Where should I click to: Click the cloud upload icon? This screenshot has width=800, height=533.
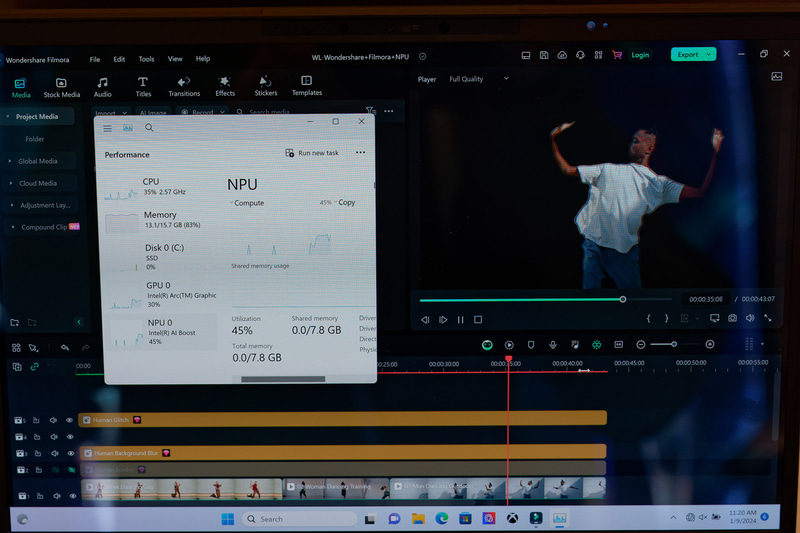tap(562, 55)
